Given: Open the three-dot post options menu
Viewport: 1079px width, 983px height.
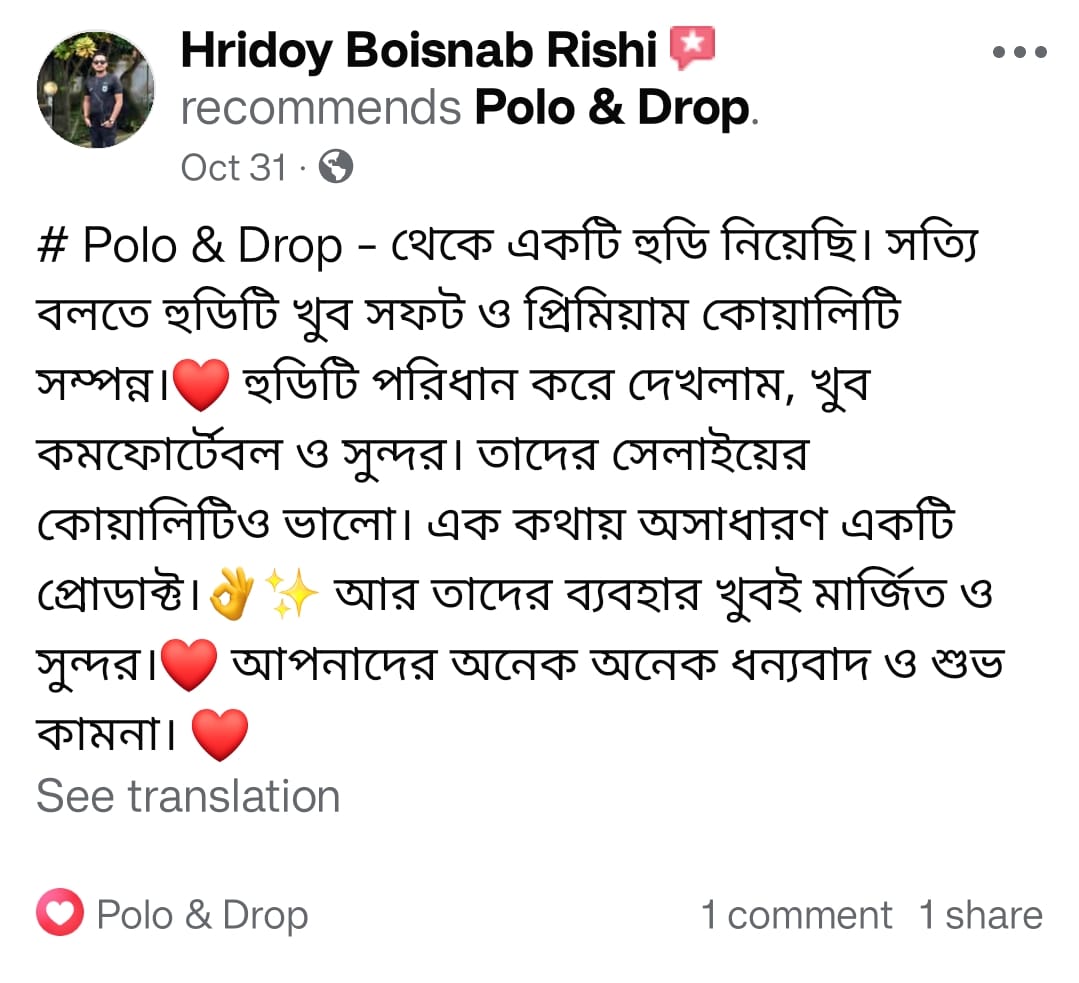Looking at the screenshot, I should tap(1019, 53).
